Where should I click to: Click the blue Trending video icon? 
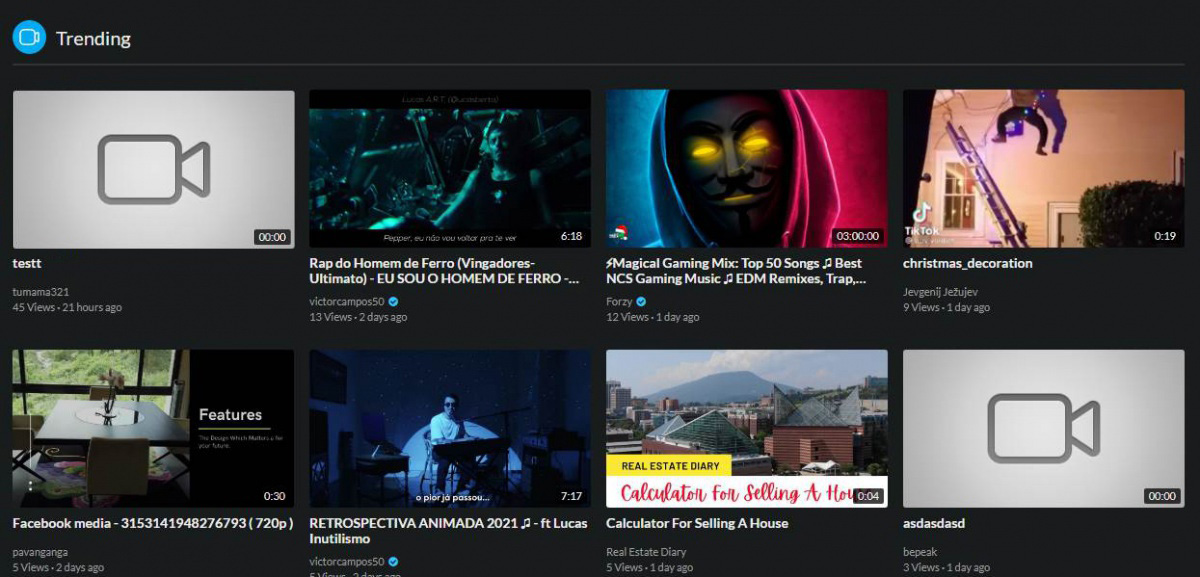pos(29,38)
